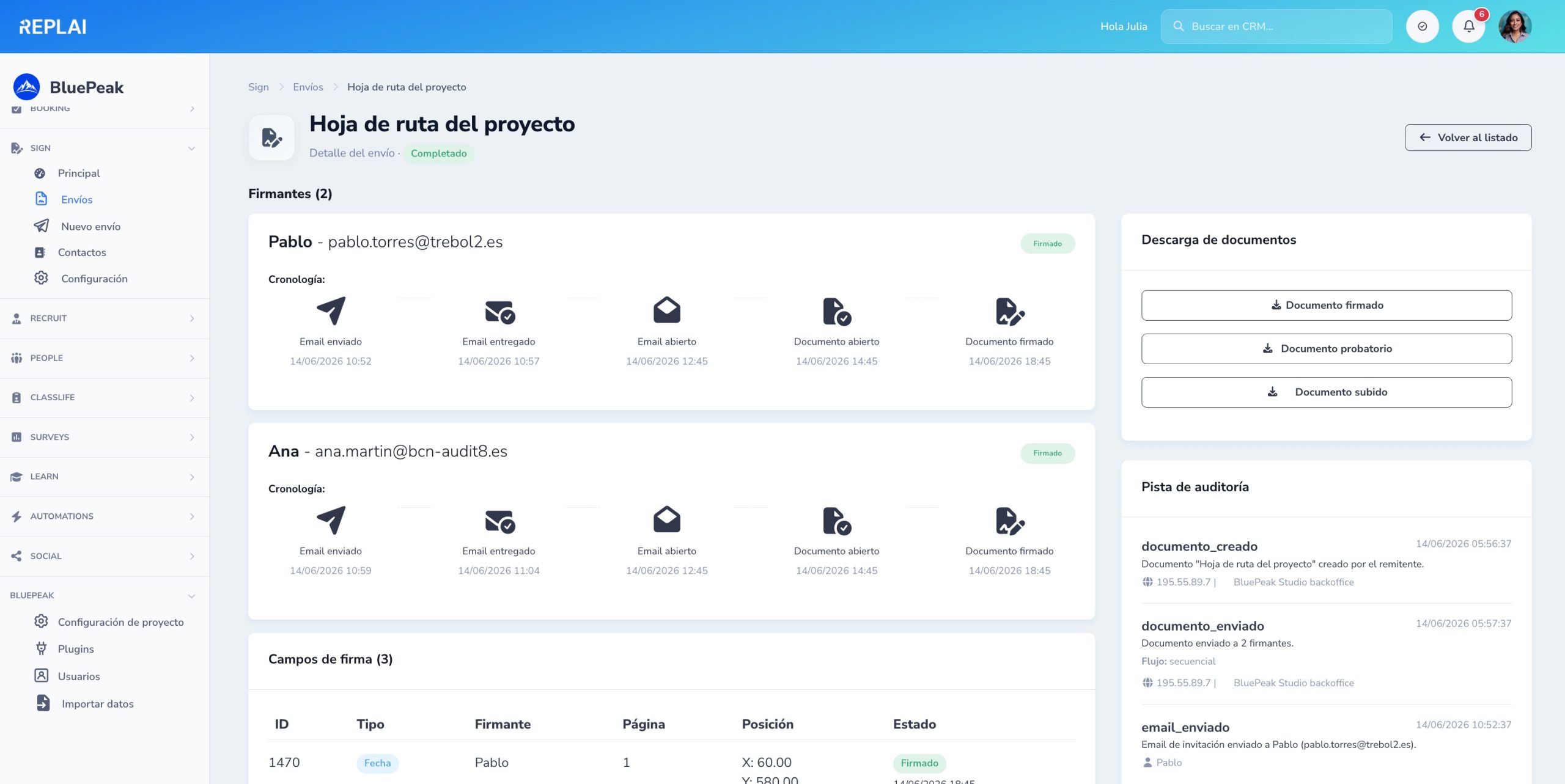Screen dimensions: 1565x784
Task: Click the Firmado status in row 1470
Action: [x=919, y=763]
